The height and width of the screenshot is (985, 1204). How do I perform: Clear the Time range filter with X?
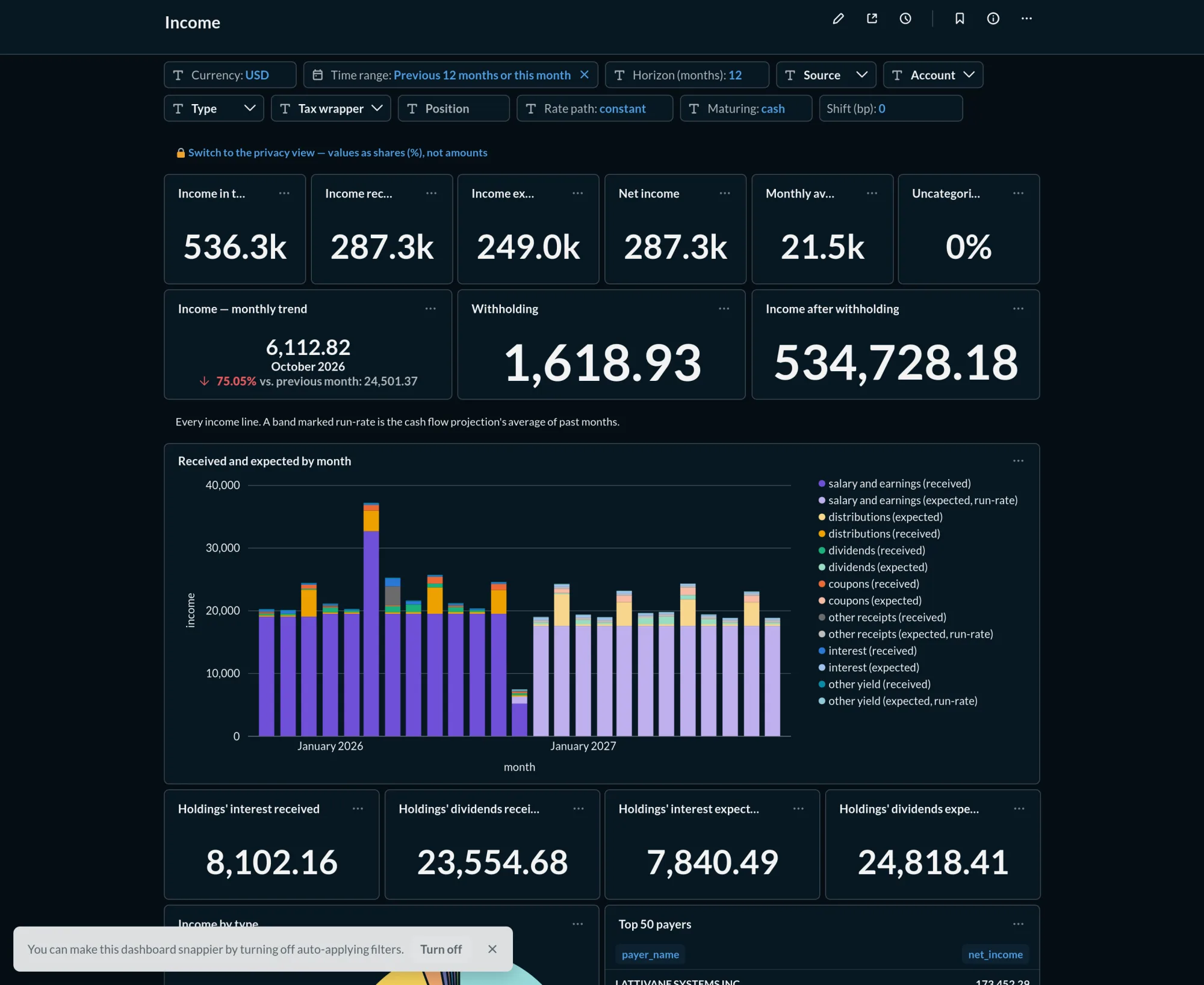point(584,75)
